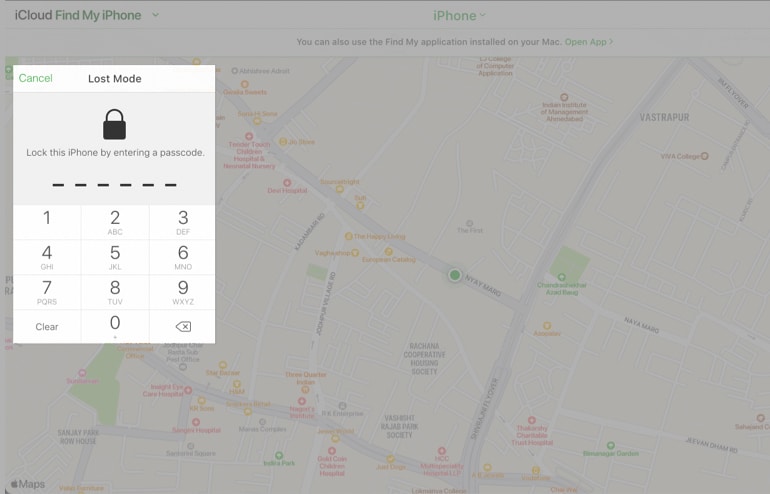
Task: Click The First map marker
Action: (x=469, y=223)
